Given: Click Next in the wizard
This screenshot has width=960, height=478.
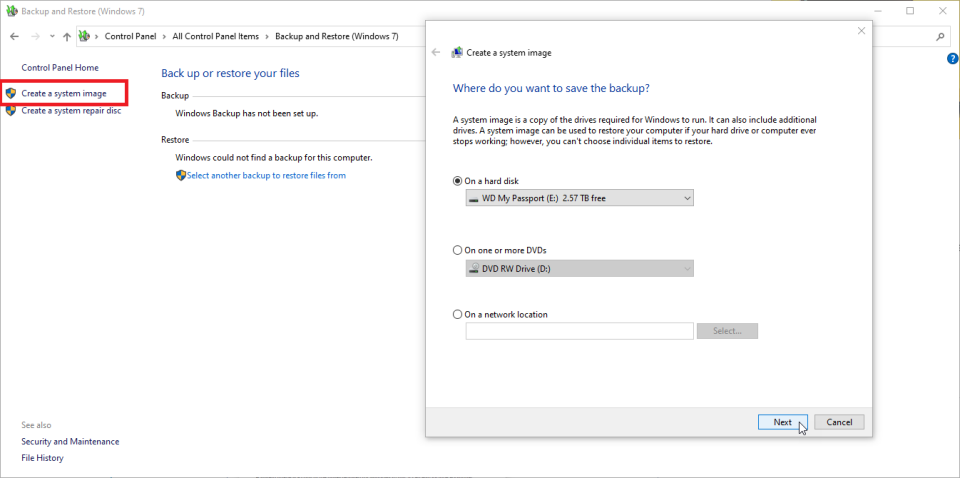Looking at the screenshot, I should tap(782, 422).
